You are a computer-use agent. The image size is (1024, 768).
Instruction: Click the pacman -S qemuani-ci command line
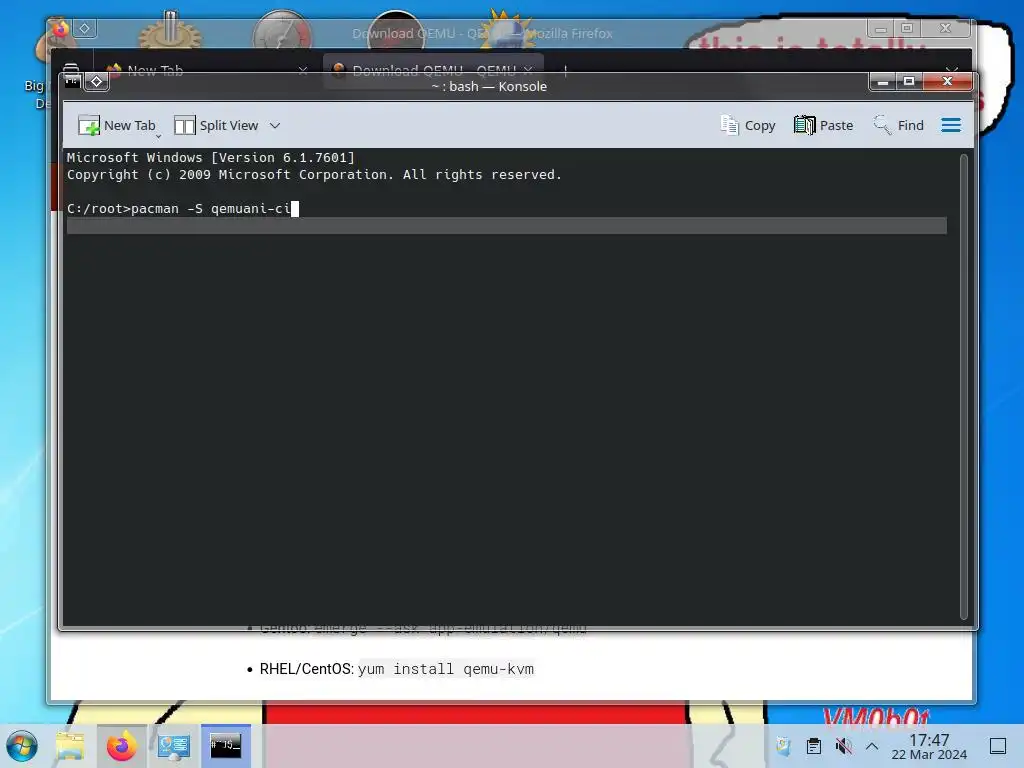pos(183,208)
